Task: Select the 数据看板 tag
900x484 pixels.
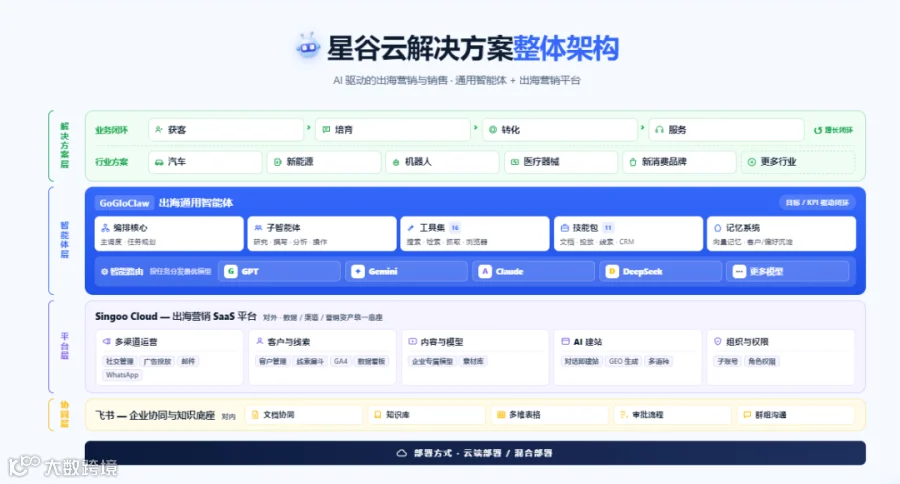Action: pyautogui.click(x=371, y=361)
